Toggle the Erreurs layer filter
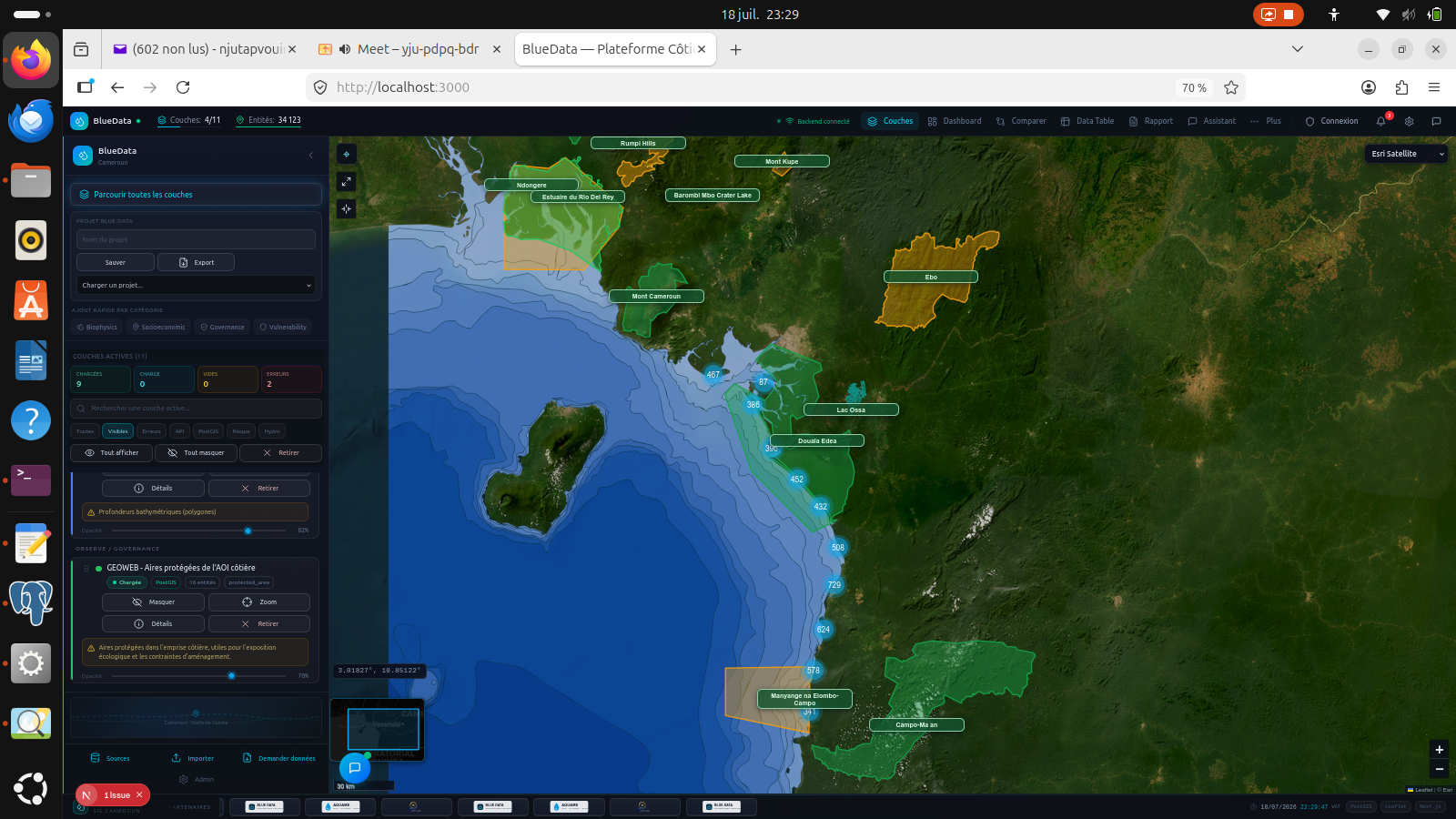The width and height of the screenshot is (1456, 819). tap(151, 431)
